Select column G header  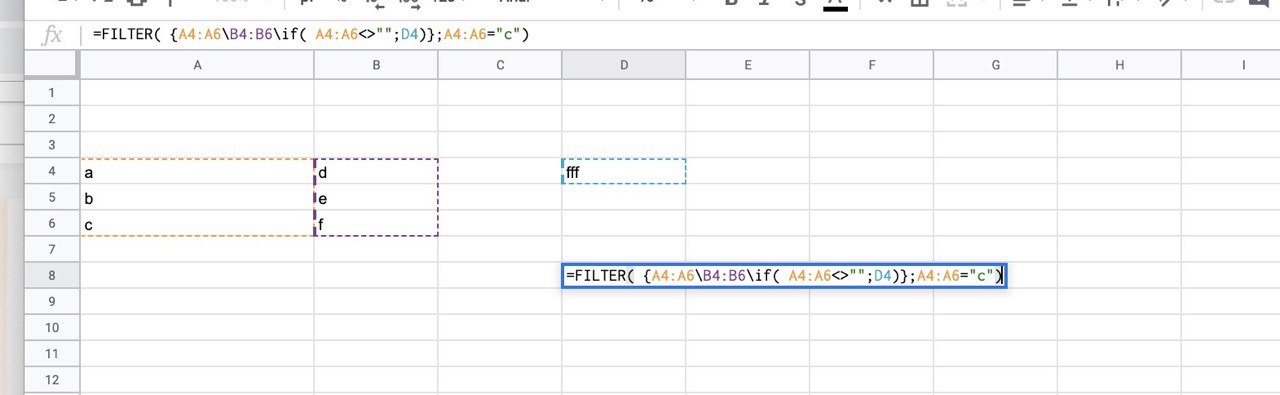[996, 65]
